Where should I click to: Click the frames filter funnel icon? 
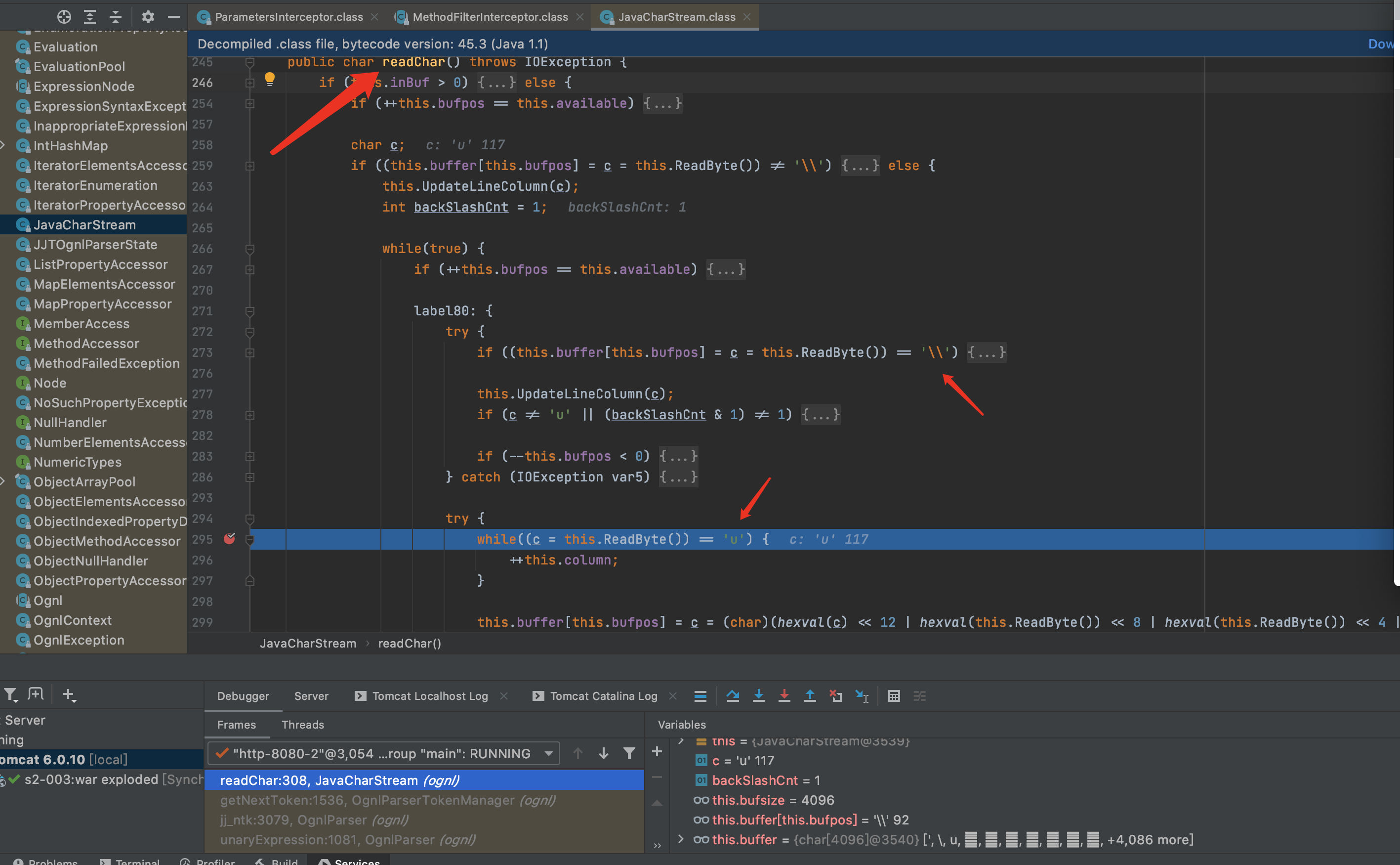629,753
